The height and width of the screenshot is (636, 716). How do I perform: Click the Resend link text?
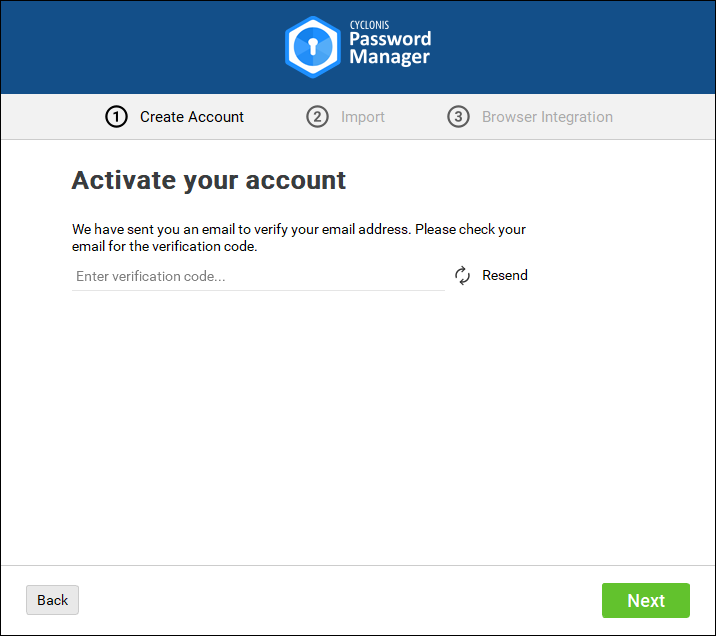pyautogui.click(x=504, y=276)
